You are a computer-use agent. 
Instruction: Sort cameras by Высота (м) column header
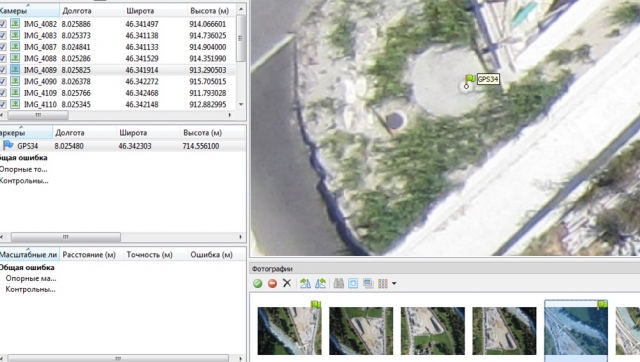click(210, 11)
